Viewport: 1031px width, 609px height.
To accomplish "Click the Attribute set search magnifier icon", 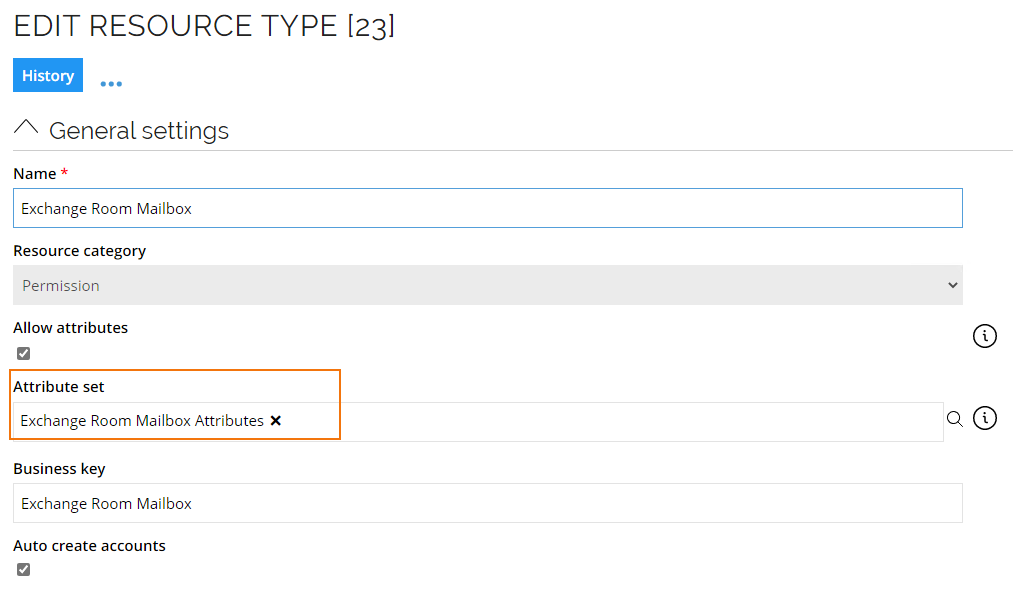I will (955, 419).
